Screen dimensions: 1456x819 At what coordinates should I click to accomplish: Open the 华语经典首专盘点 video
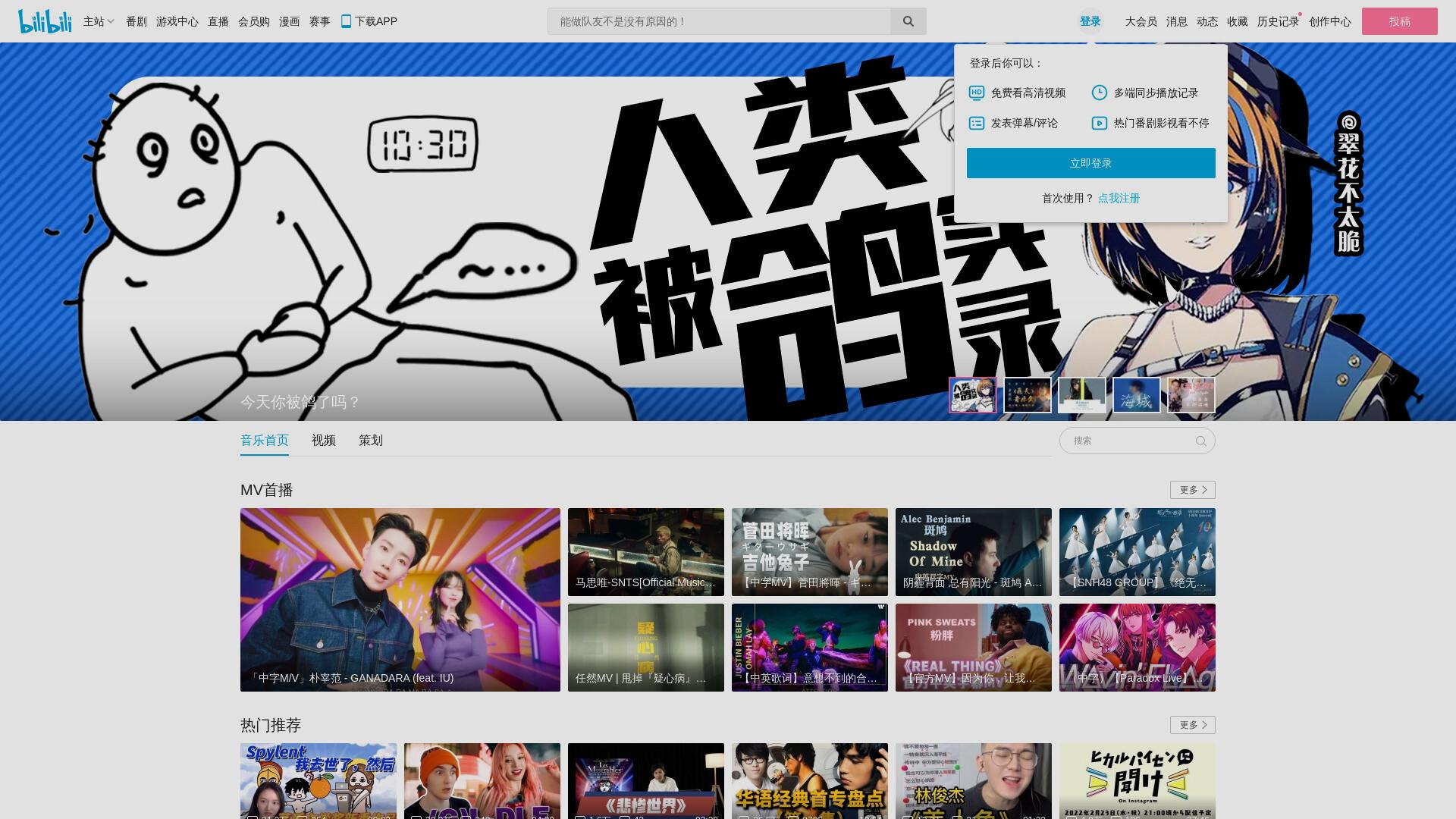coord(810,781)
